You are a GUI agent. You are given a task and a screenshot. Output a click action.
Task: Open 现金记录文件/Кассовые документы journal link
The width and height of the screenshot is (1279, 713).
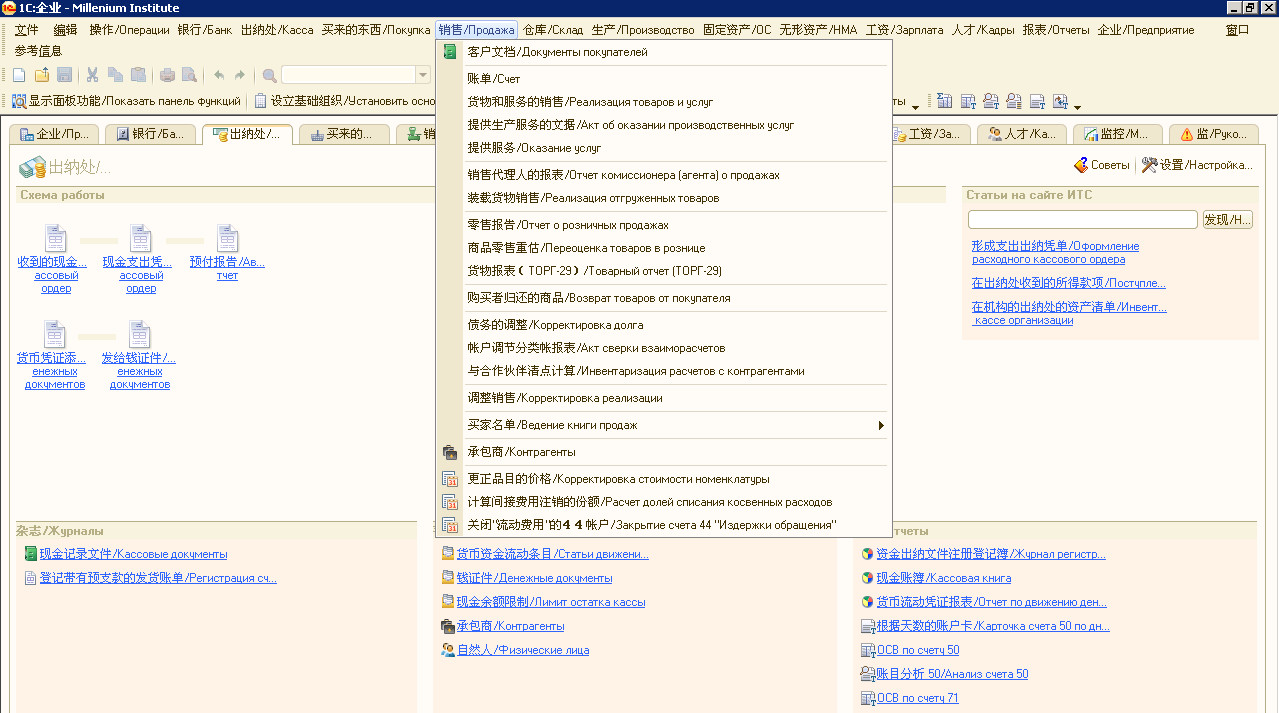click(133, 554)
